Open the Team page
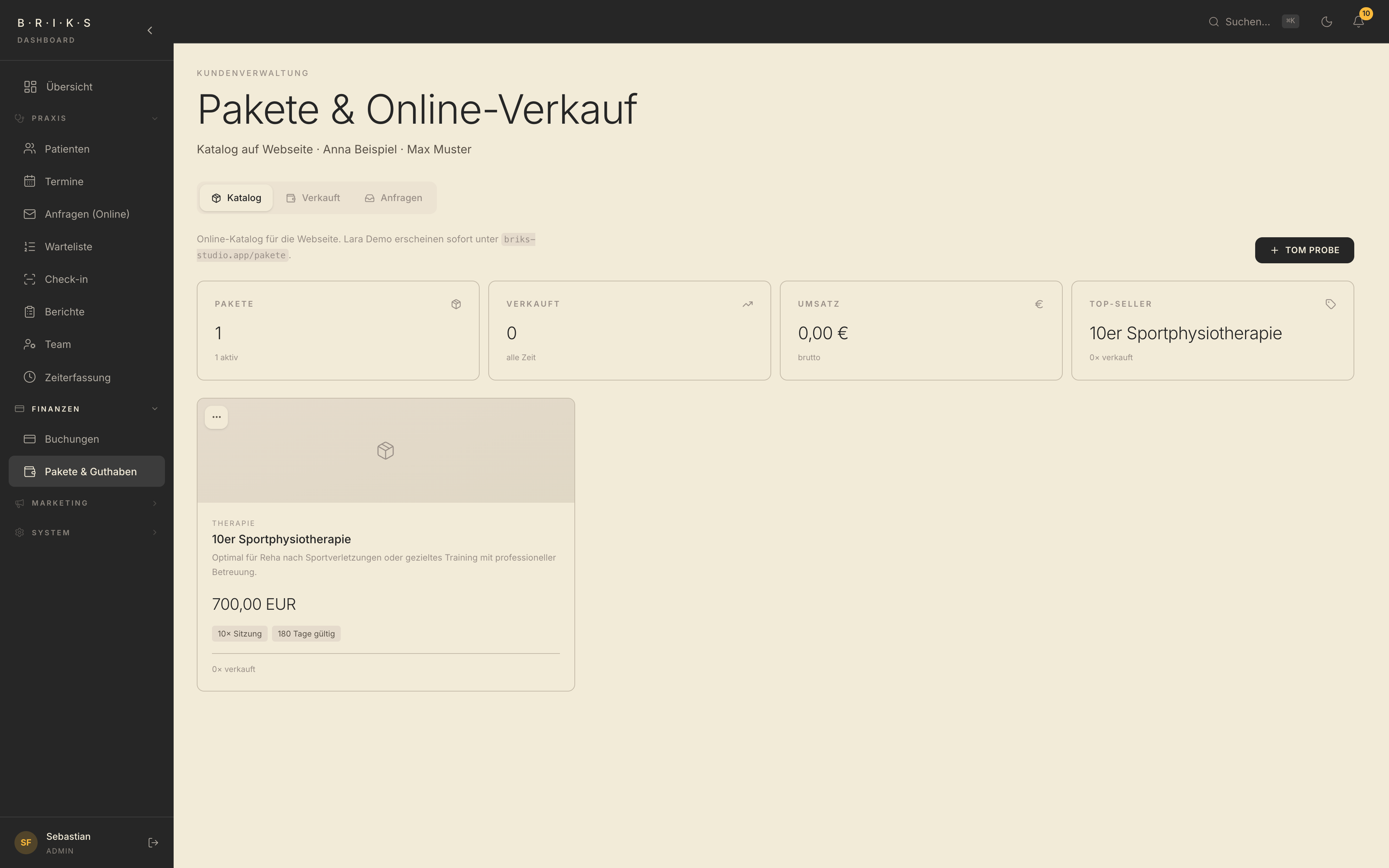Viewport: 1389px width, 868px height. click(87, 344)
